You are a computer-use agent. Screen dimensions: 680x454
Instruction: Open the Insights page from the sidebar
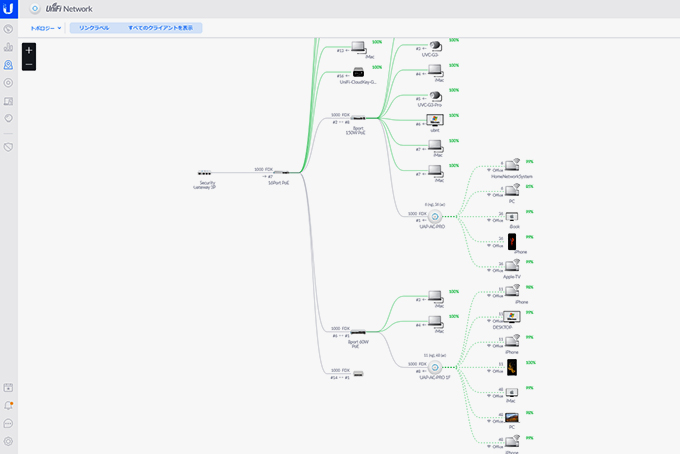click(x=8, y=118)
